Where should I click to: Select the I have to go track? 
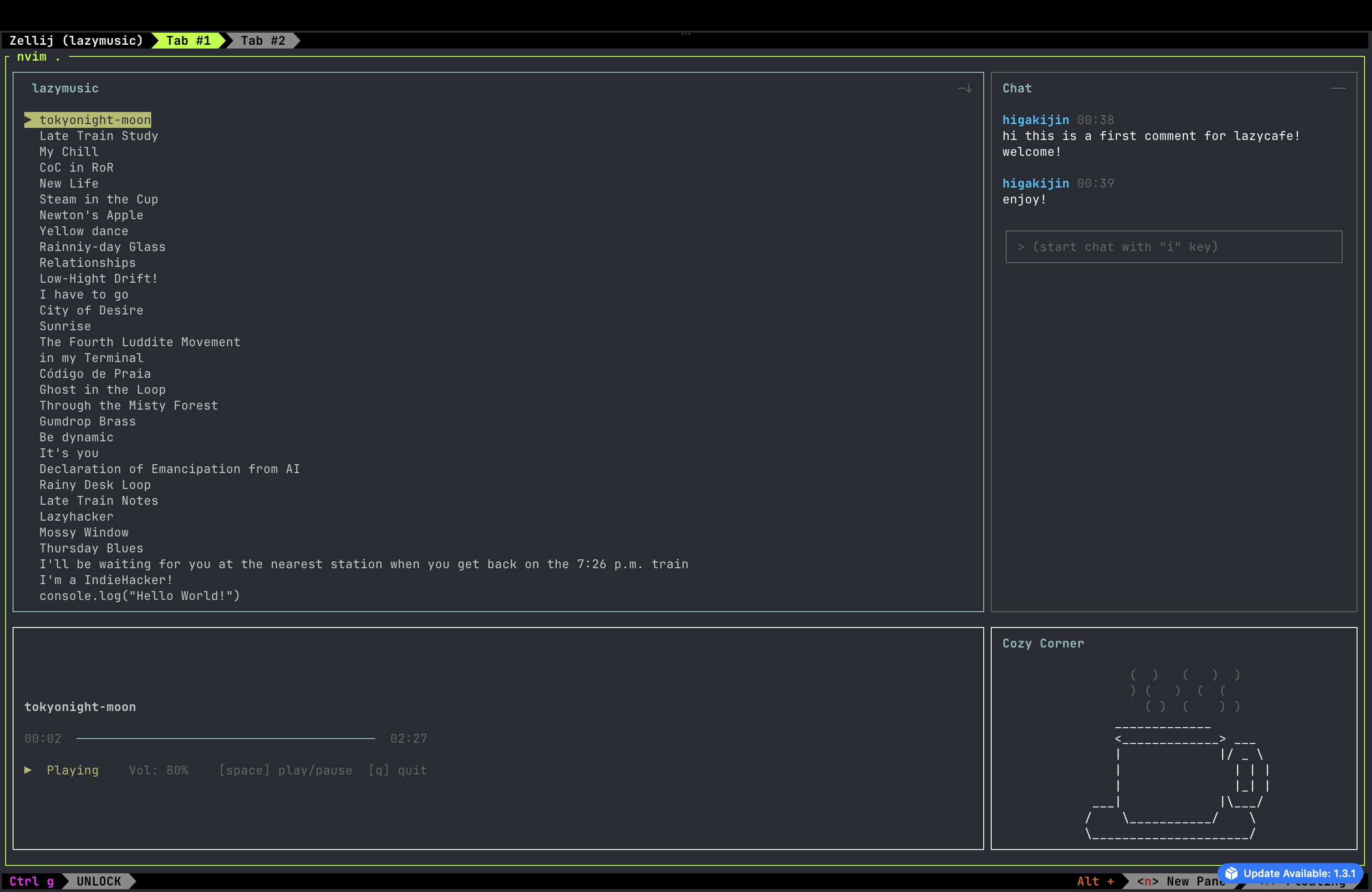pyautogui.click(x=84, y=294)
